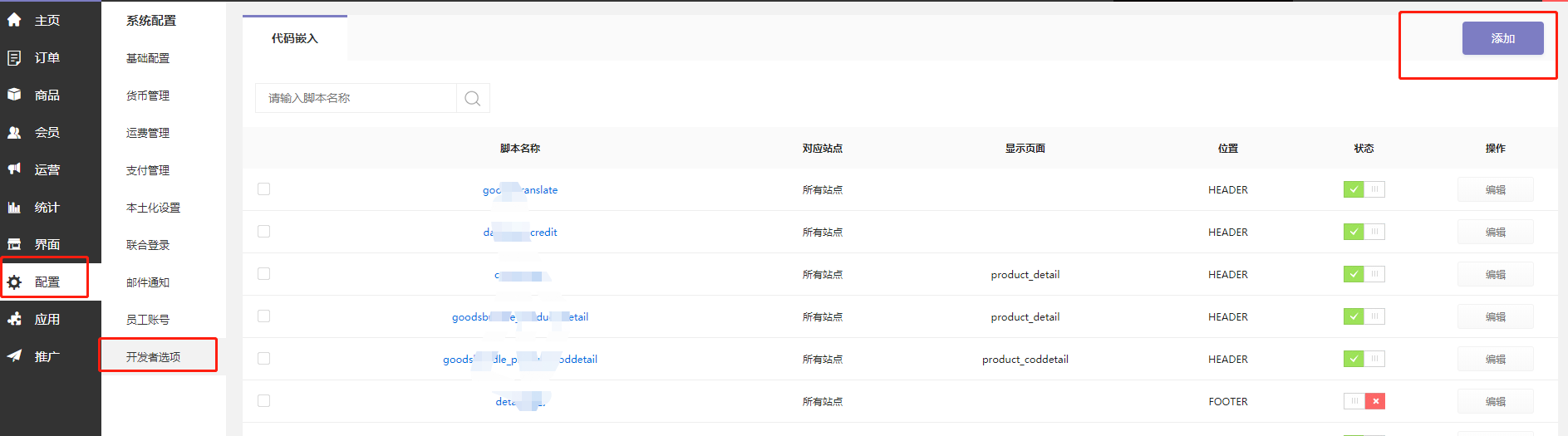Open the 应用 puzzle piece icon
The height and width of the screenshot is (436, 1568).
click(14, 319)
